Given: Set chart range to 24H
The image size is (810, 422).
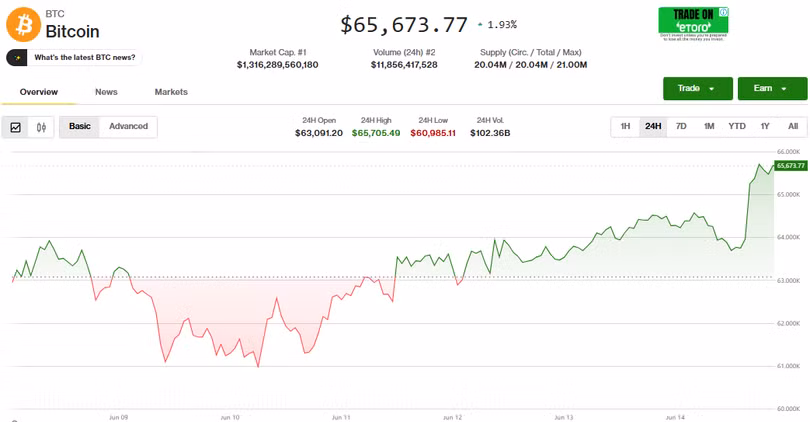Looking at the screenshot, I should pos(653,127).
